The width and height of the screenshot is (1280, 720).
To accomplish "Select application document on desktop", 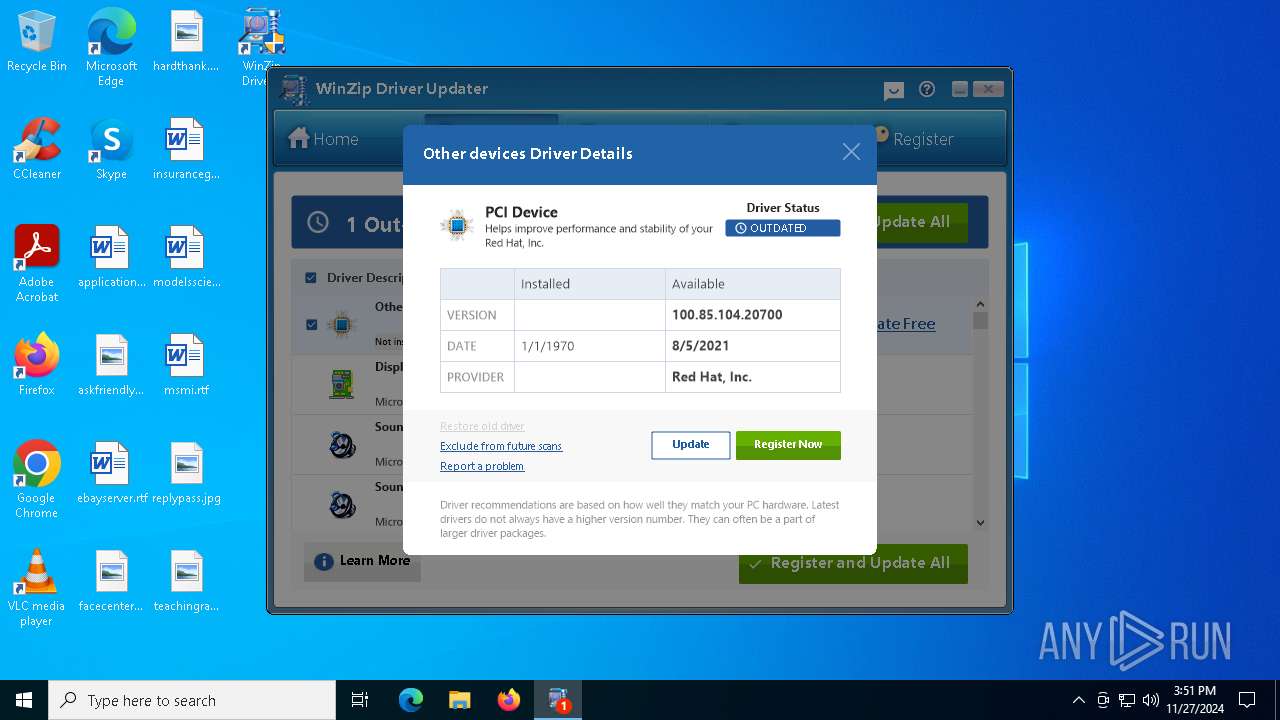I will tap(111, 258).
